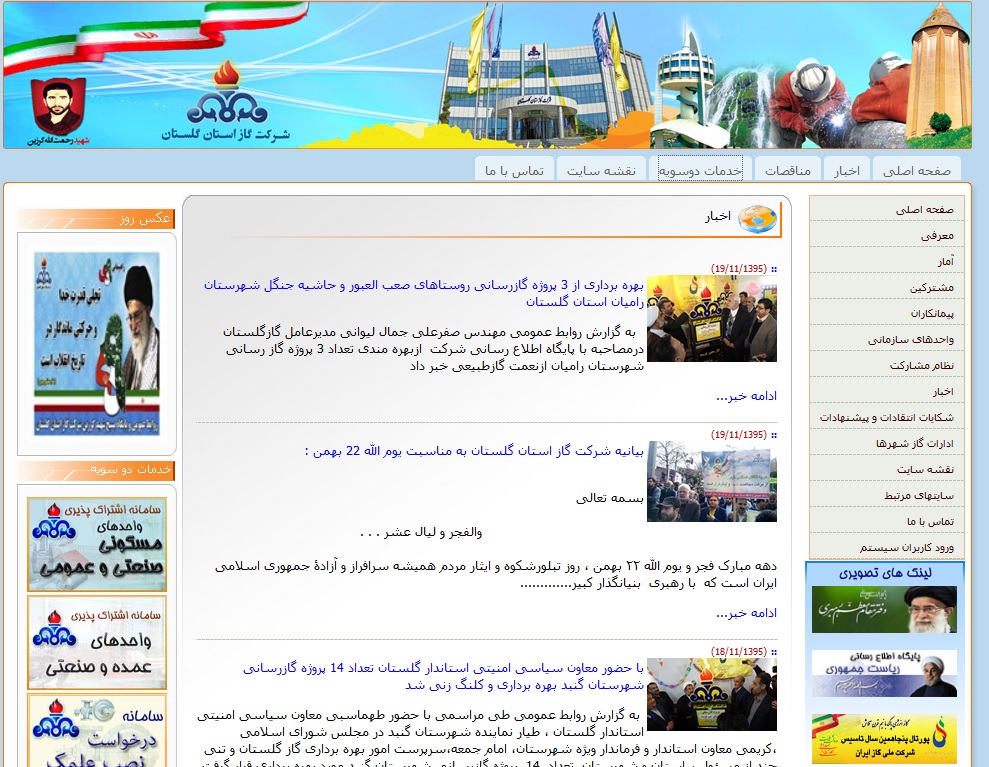
Task: Open the 22 Bahman rally photo thumbnail
Action: pyautogui.click(x=712, y=481)
